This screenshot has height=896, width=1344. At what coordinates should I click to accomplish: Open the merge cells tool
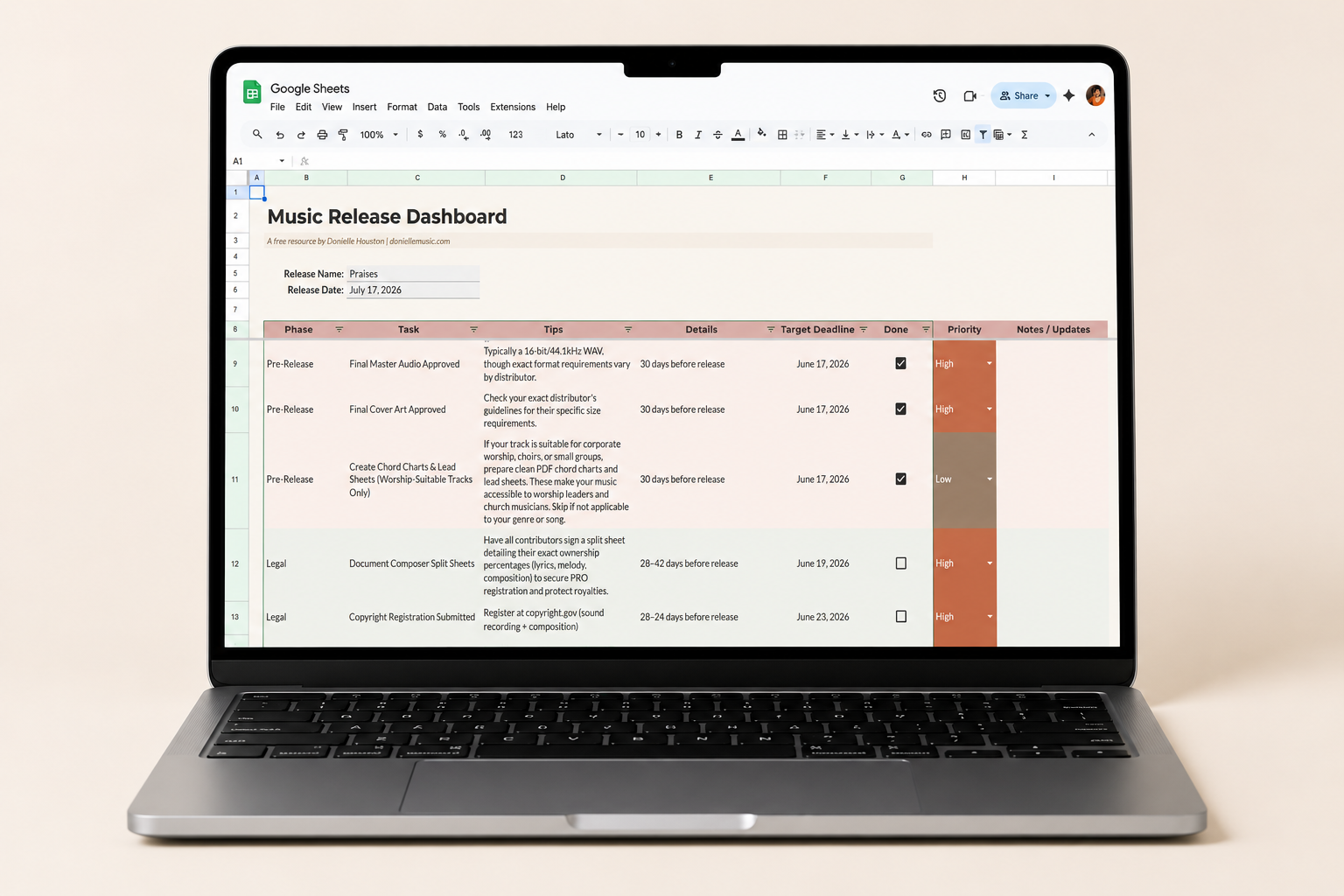(800, 135)
